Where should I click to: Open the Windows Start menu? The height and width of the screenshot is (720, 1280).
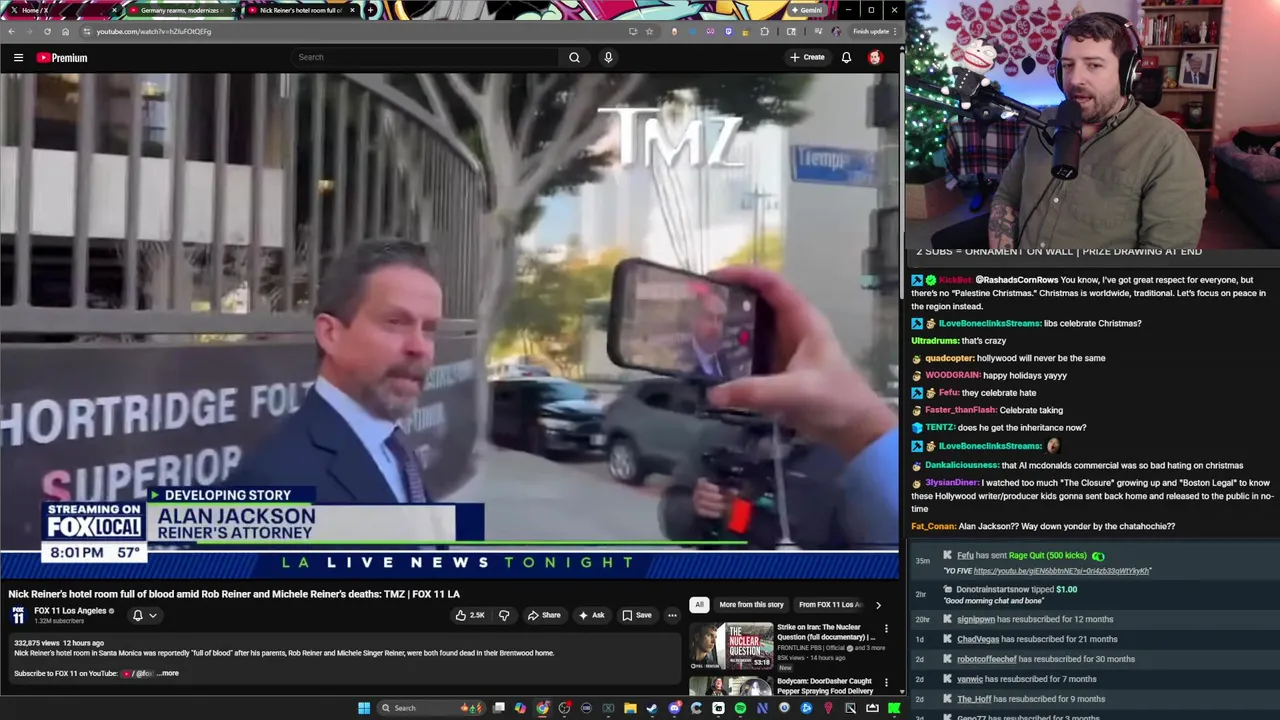click(x=364, y=708)
